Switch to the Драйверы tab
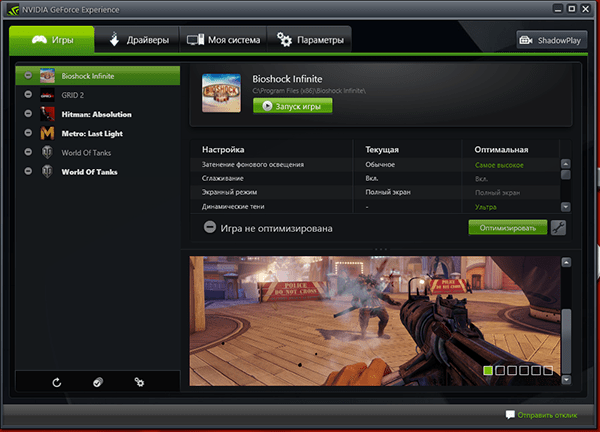The height and width of the screenshot is (432, 600). tap(137, 40)
